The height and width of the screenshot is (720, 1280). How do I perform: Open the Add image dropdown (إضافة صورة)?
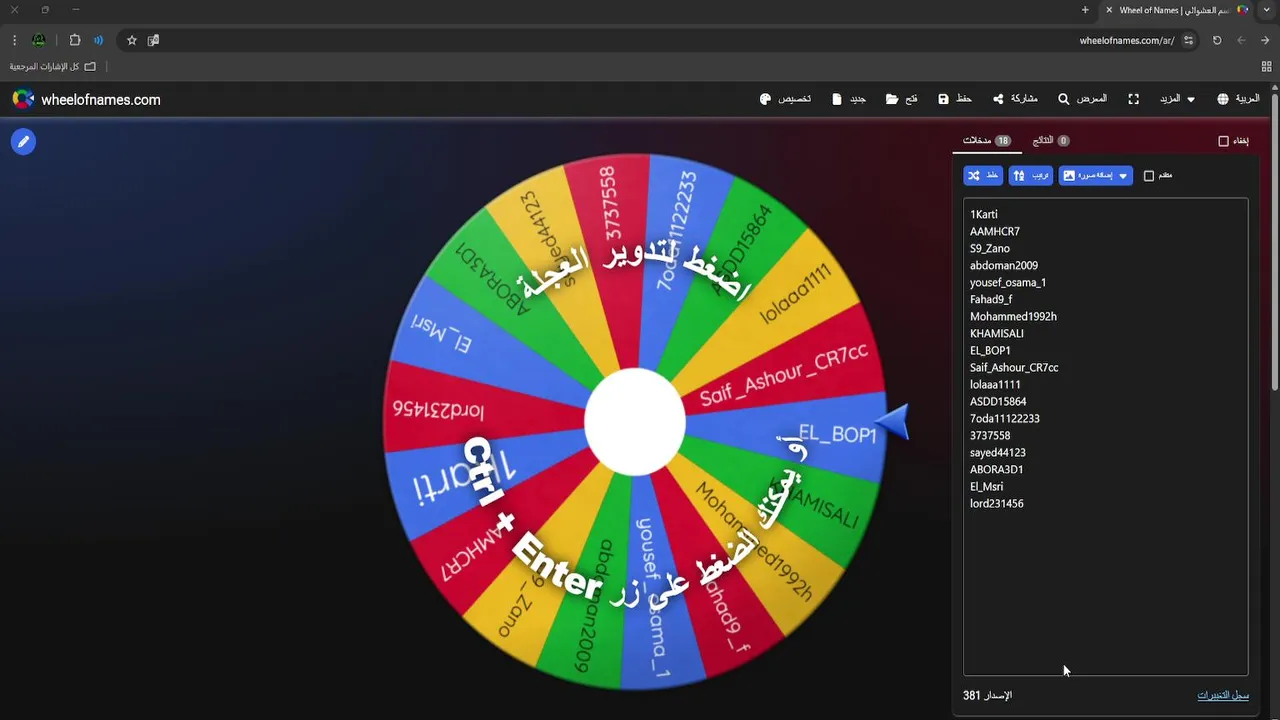click(x=1096, y=175)
